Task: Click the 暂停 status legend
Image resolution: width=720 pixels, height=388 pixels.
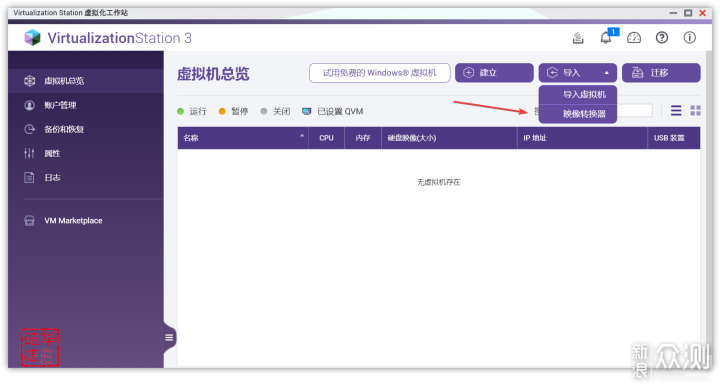Action: click(x=234, y=111)
